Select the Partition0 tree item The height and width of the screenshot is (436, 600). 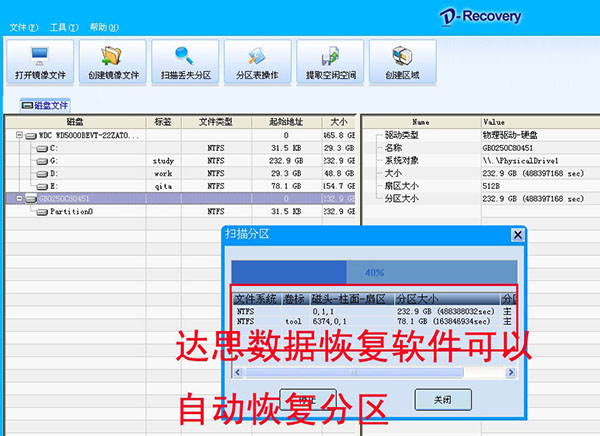(x=71, y=211)
